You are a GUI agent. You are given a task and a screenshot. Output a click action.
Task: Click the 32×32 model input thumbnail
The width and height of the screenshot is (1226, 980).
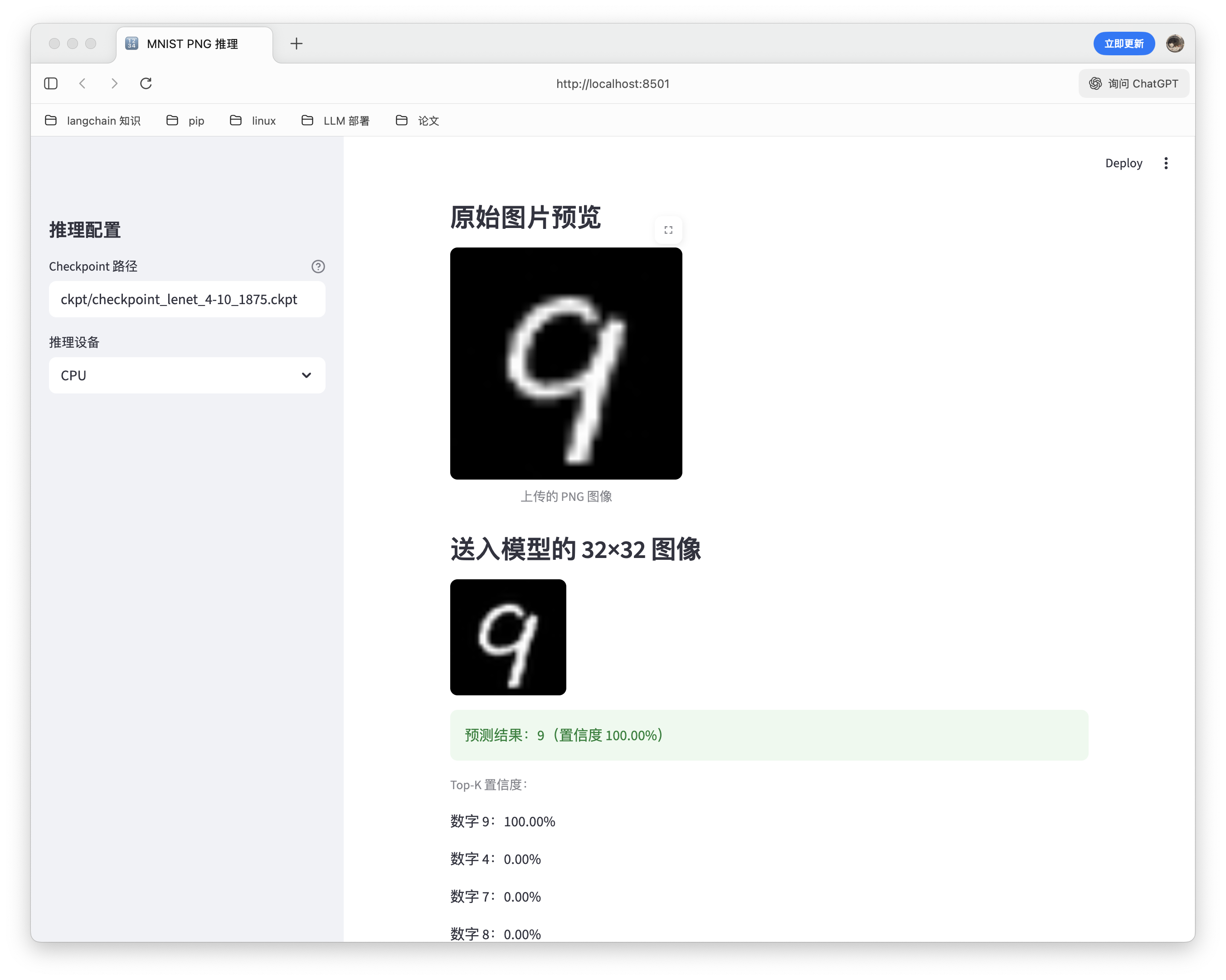[x=508, y=637]
